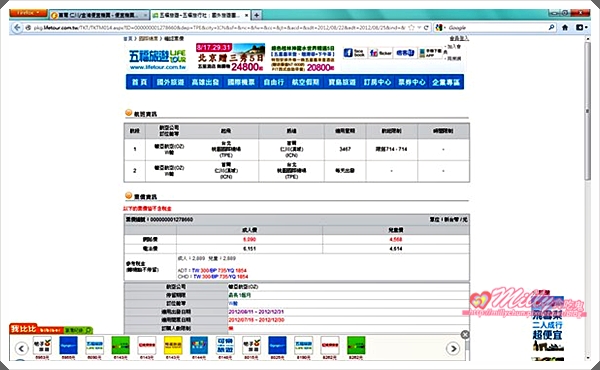Click the search magnifier icon
The image size is (600, 370).
point(551,28)
